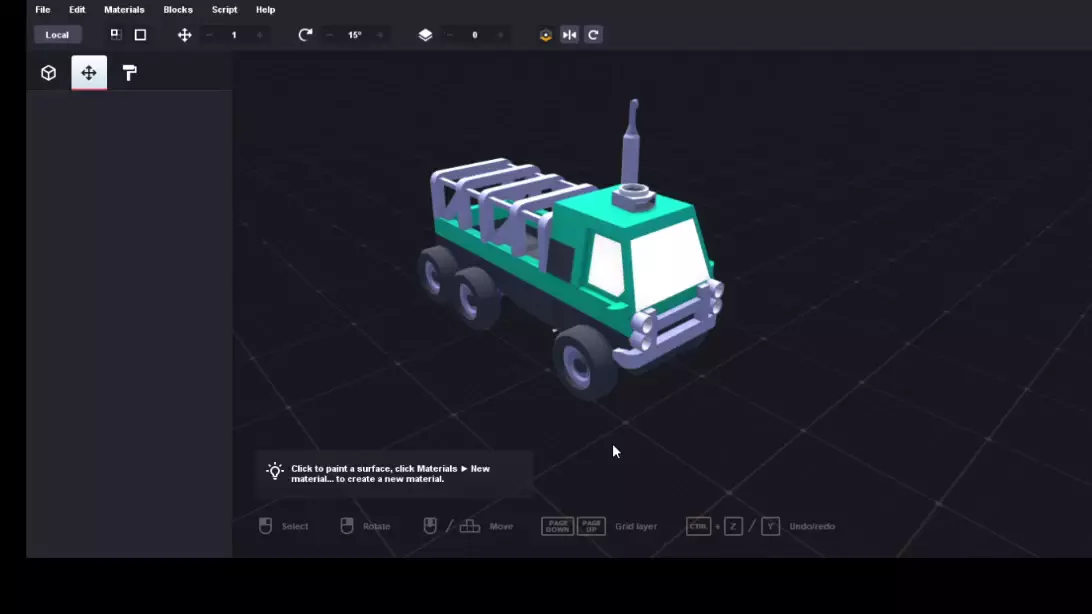The image size is (1092, 614).
Task: Decrease the grid layer value
Action: click(x=450, y=35)
